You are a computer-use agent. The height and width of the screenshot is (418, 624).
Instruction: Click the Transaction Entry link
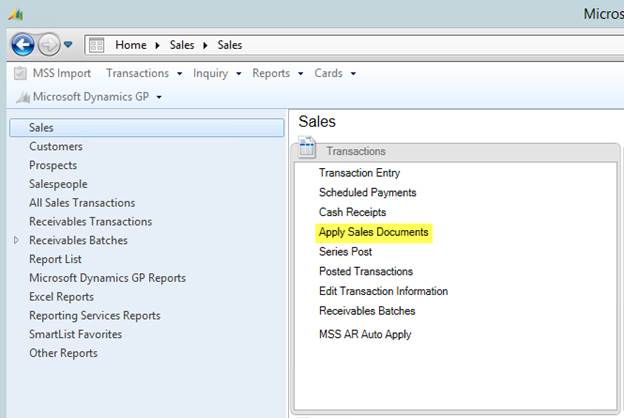[359, 173]
